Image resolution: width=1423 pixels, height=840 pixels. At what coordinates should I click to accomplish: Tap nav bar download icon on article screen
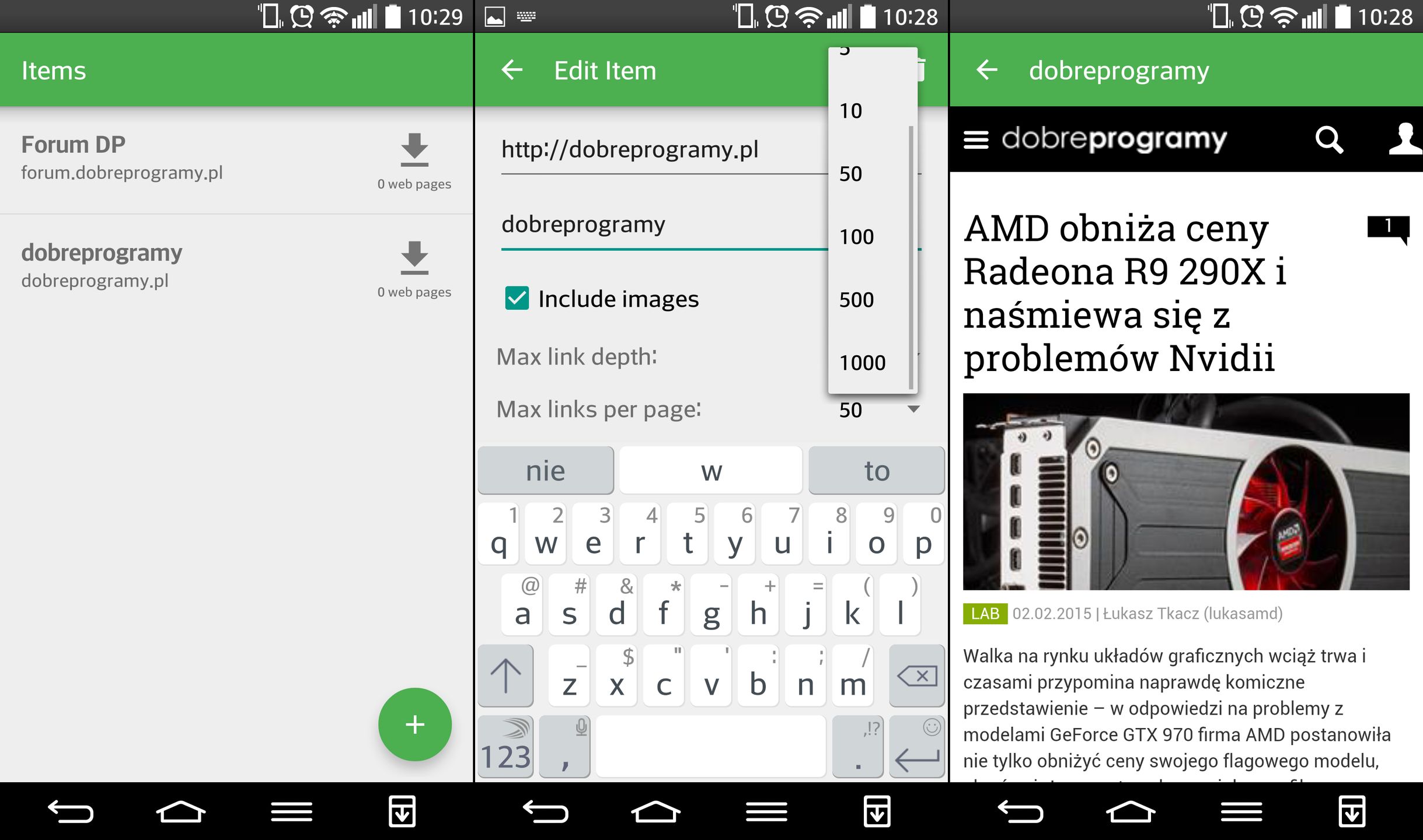(1352, 811)
